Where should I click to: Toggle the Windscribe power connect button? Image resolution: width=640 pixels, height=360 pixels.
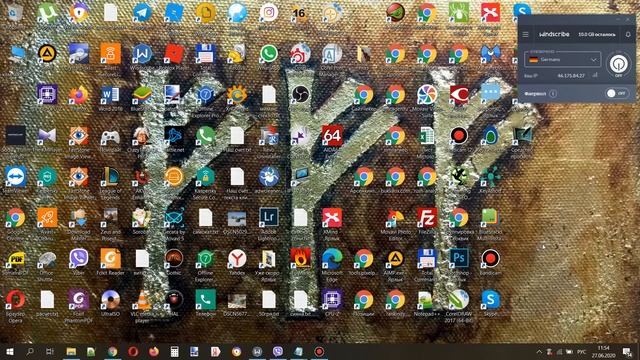pos(618,64)
